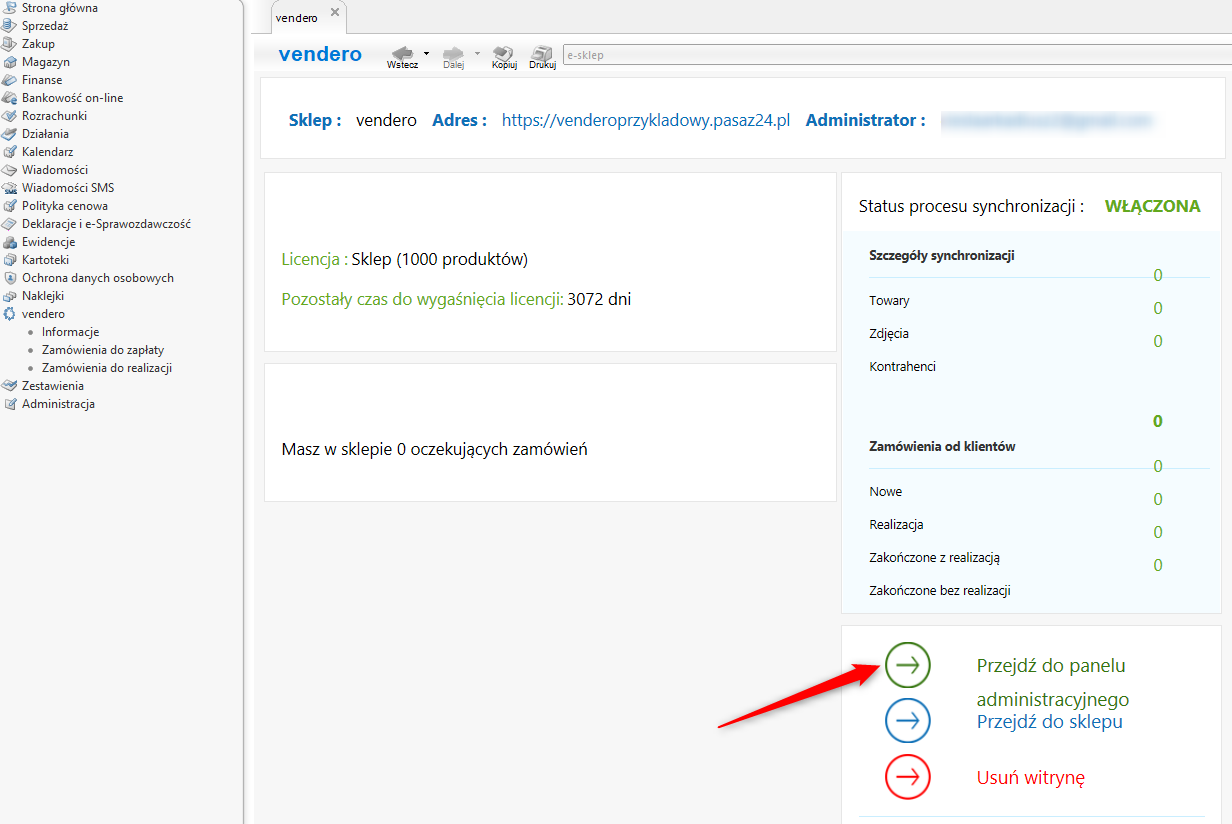Select the vendero tab
Viewport: 1232px width, 824px height.
[x=296, y=18]
